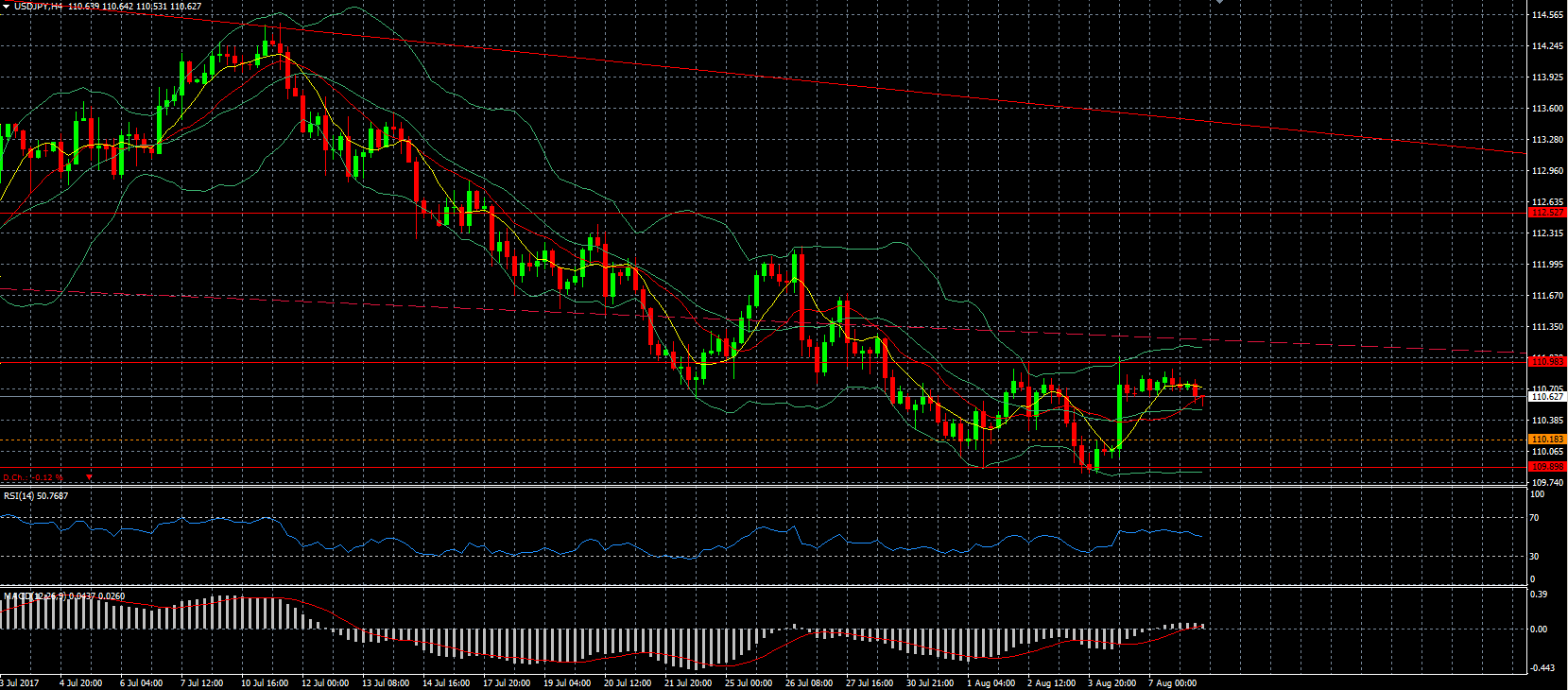Click the 3 Jul 2017 date label
This screenshot has height=690, width=1568.
[x=20, y=682]
